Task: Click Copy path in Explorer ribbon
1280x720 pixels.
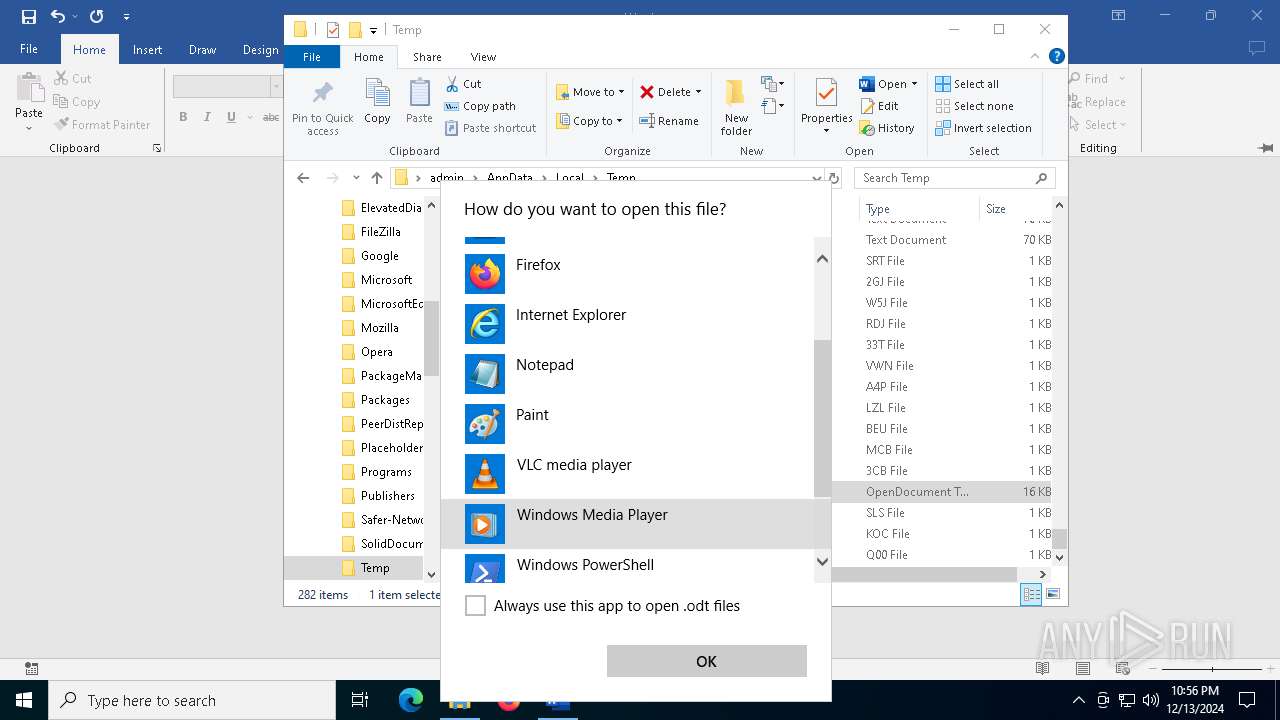Action: [480, 106]
